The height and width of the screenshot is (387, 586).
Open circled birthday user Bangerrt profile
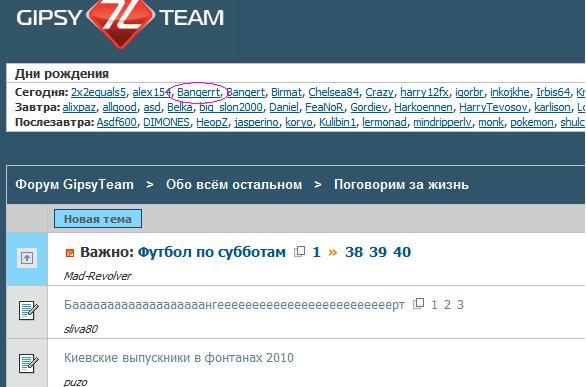click(x=198, y=92)
